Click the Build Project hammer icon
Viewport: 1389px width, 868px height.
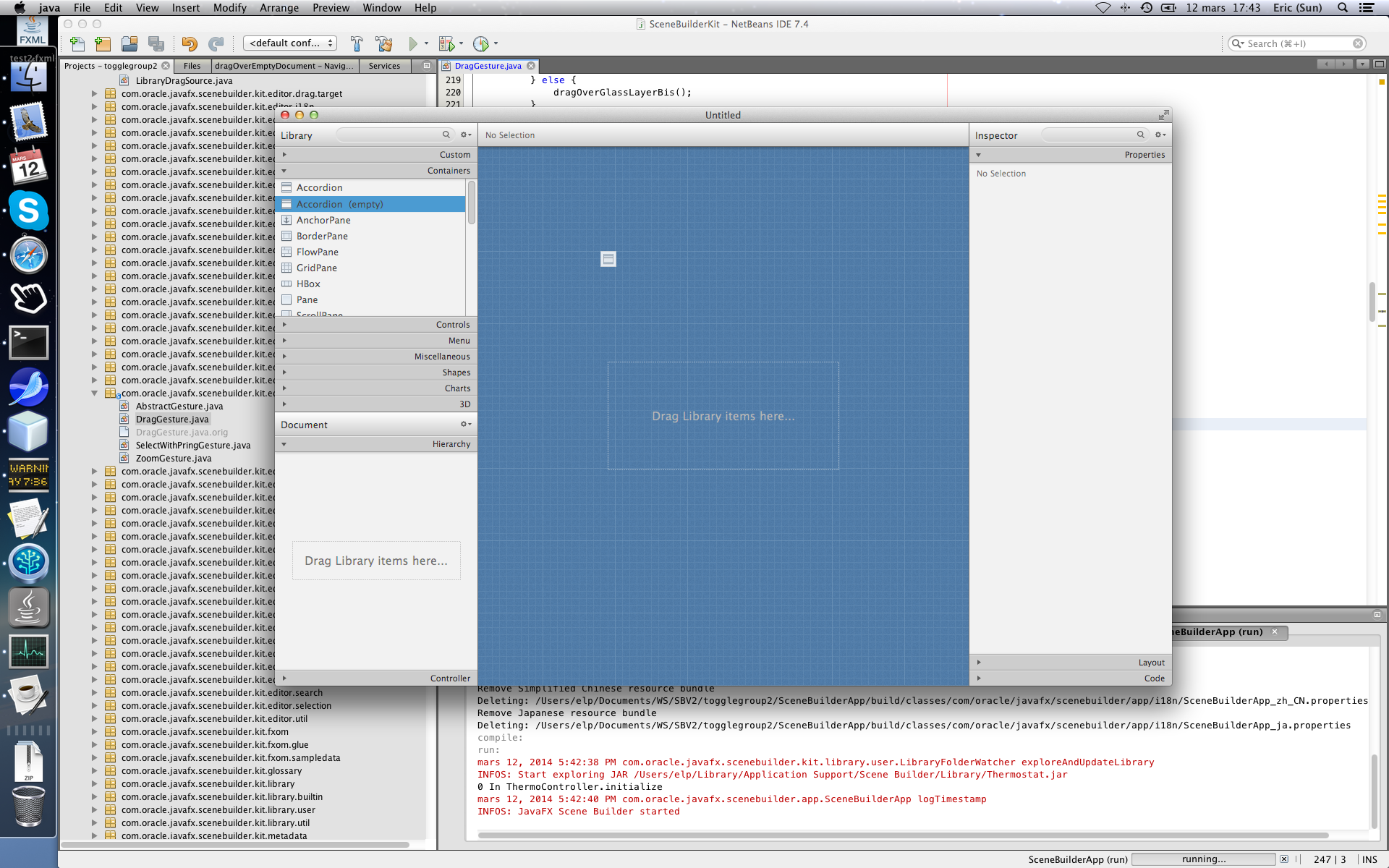coord(357,44)
